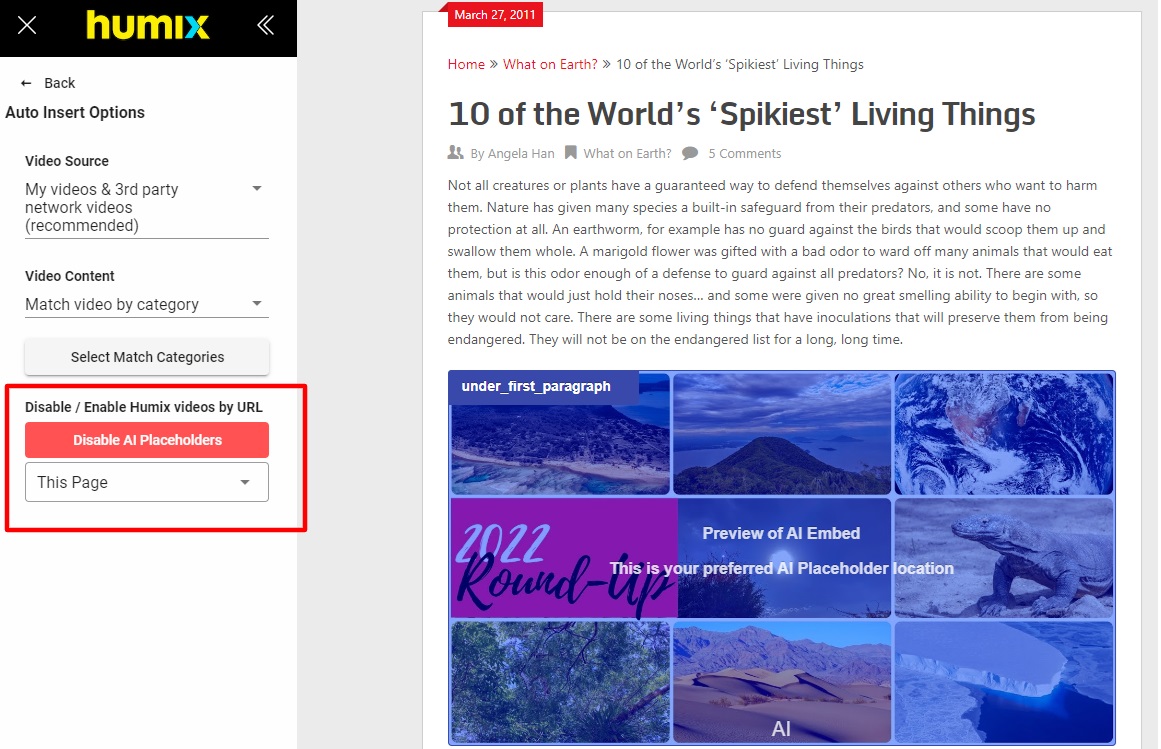This screenshot has height=749, width=1161.
Task: Expand the Video Content dropdown
Action: [147, 304]
